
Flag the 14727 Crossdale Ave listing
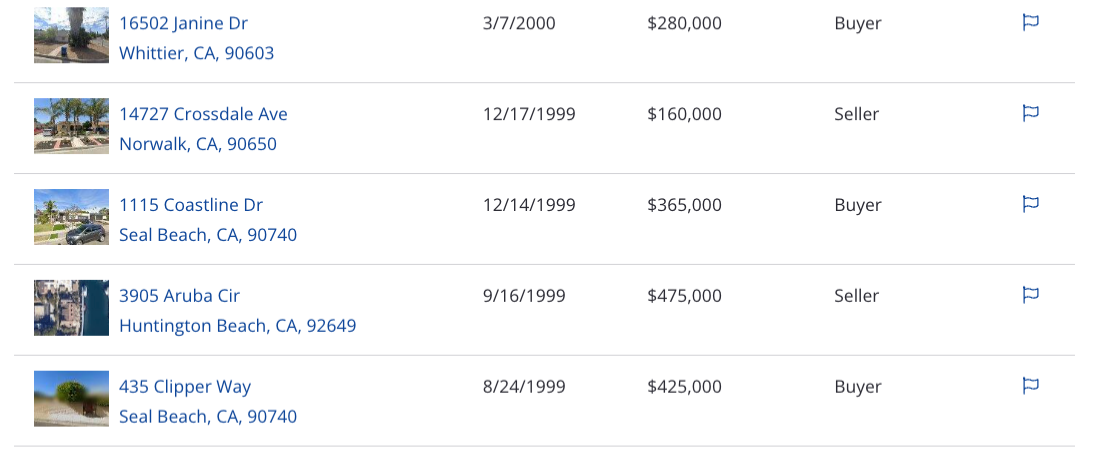1031,113
